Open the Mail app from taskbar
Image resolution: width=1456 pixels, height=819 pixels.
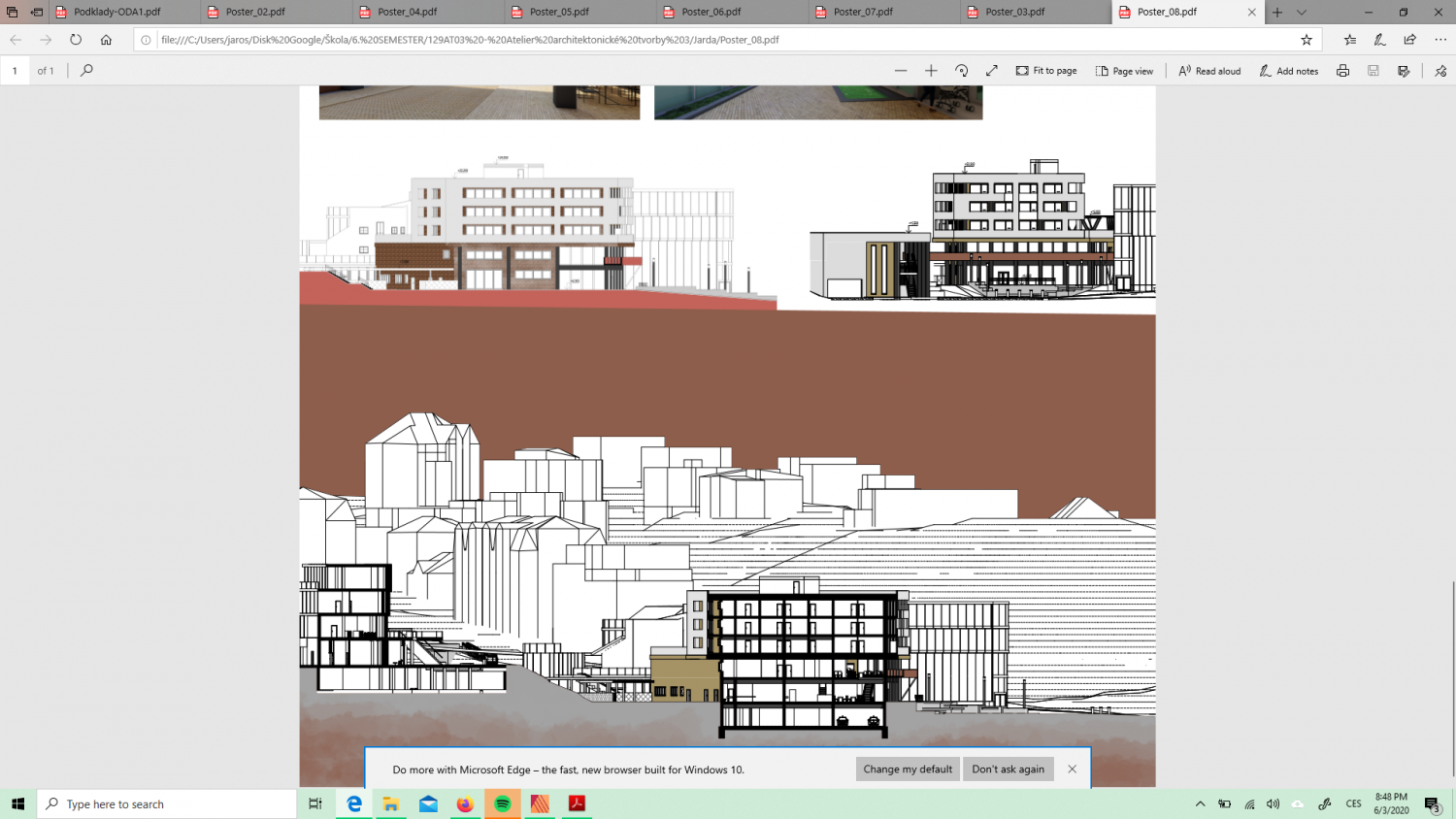pyautogui.click(x=428, y=803)
